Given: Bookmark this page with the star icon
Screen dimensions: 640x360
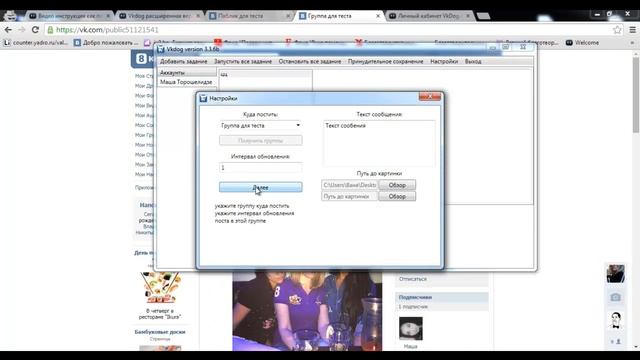Looking at the screenshot, I should (x=617, y=30).
